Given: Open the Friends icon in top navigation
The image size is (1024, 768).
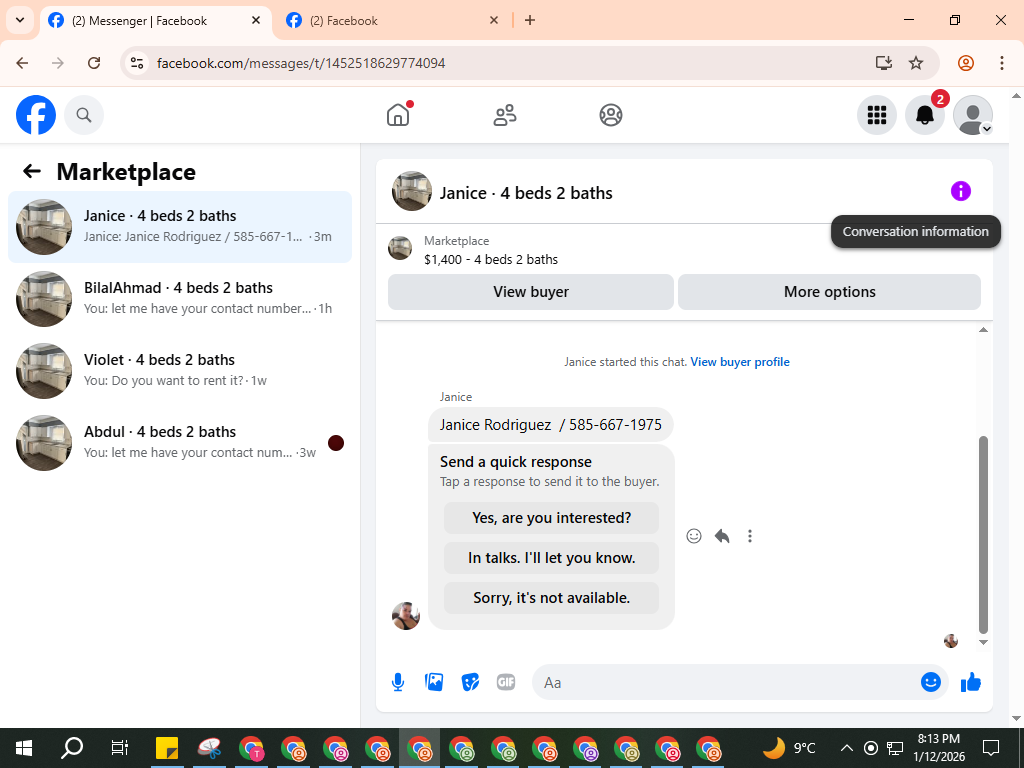Looking at the screenshot, I should pos(504,115).
